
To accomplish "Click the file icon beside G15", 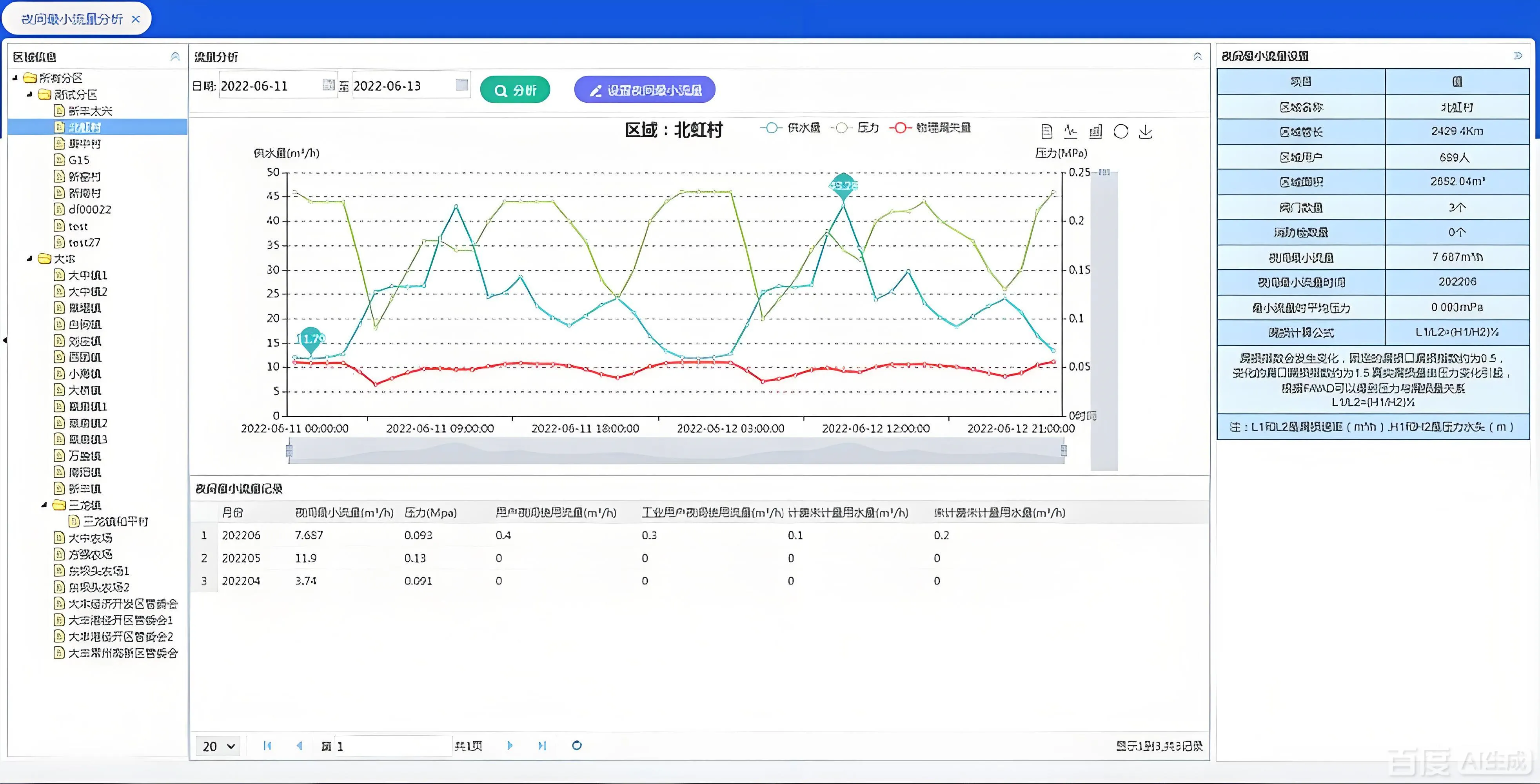I will pos(59,160).
